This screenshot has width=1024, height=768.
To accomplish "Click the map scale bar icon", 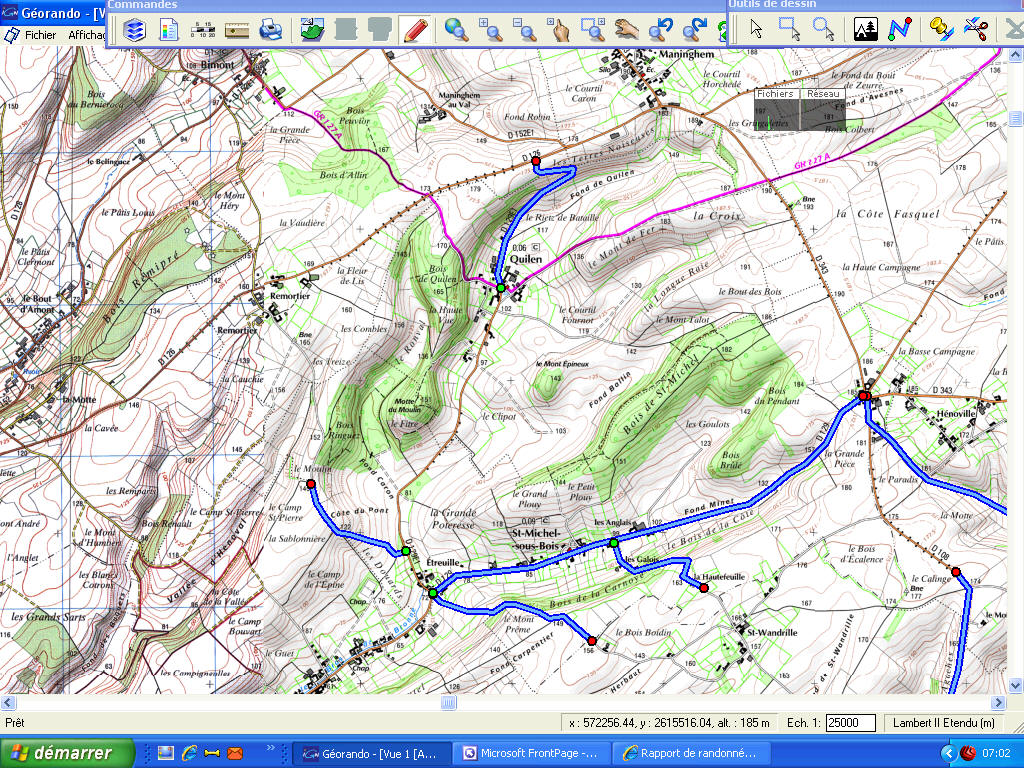I will point(202,30).
